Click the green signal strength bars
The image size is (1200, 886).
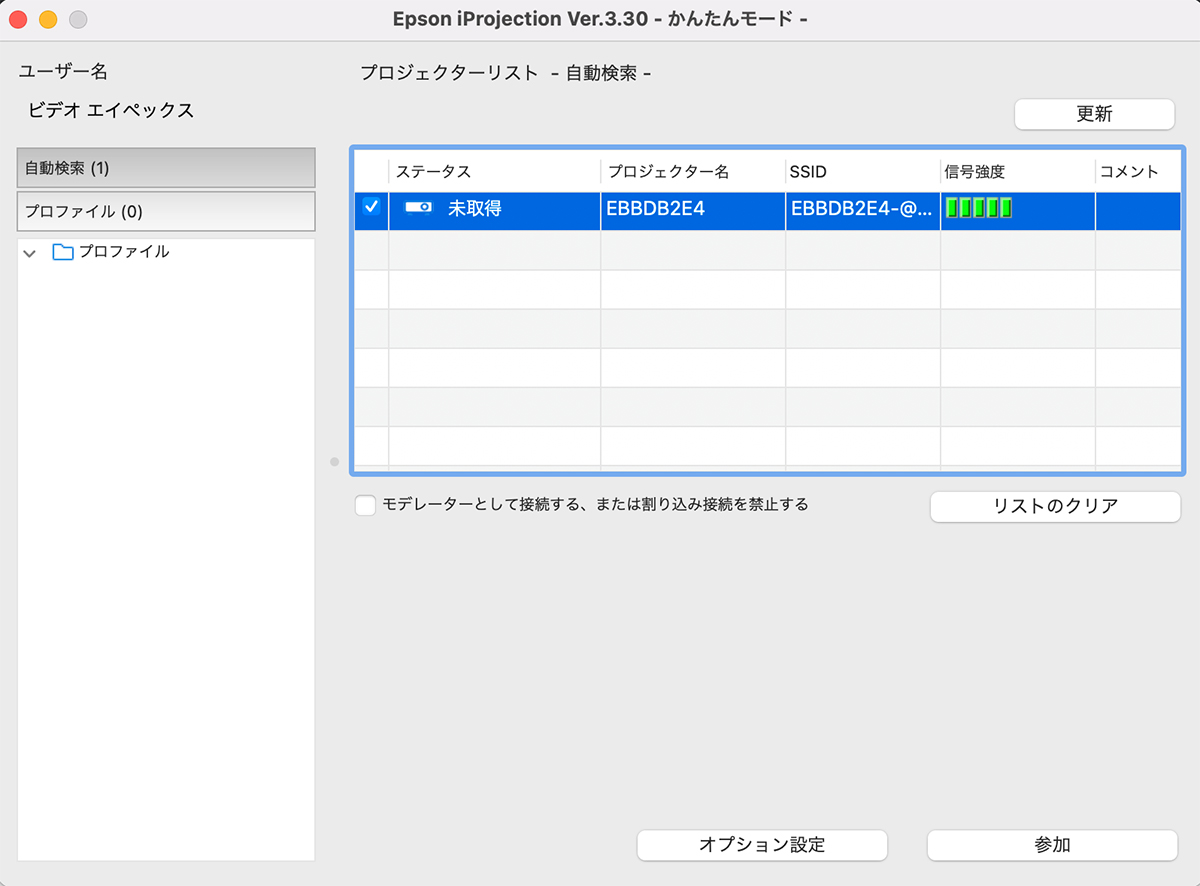pos(979,208)
